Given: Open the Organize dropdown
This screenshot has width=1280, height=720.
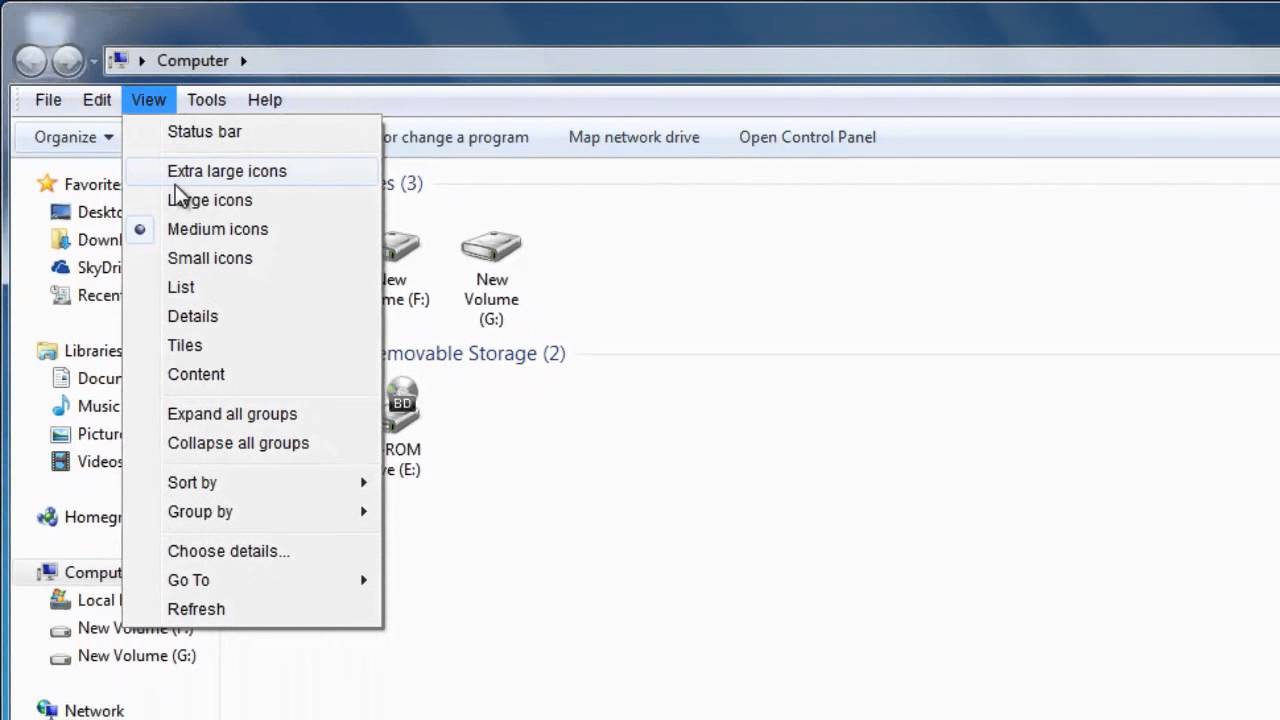Looking at the screenshot, I should 74,137.
